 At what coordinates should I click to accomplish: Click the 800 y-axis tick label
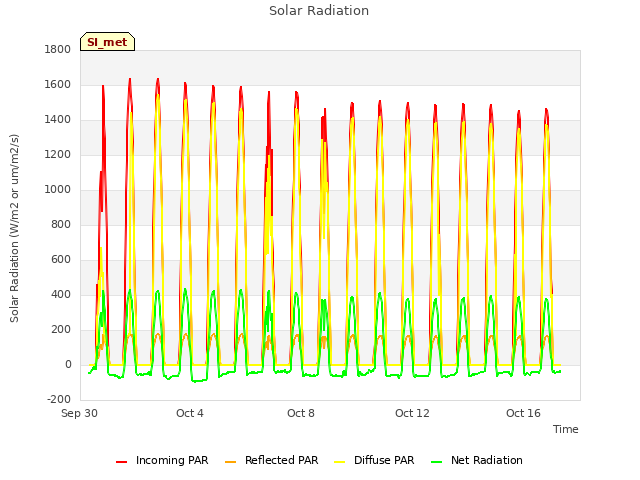(x=61, y=224)
